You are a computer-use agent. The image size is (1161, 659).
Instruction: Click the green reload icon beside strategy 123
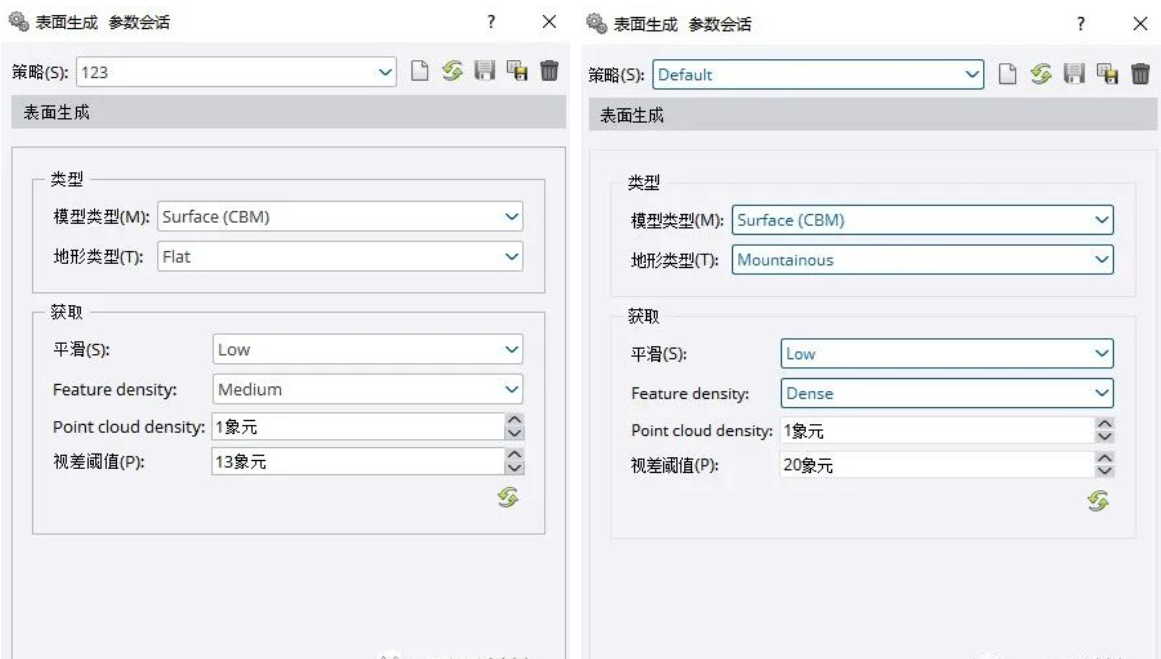(x=453, y=71)
